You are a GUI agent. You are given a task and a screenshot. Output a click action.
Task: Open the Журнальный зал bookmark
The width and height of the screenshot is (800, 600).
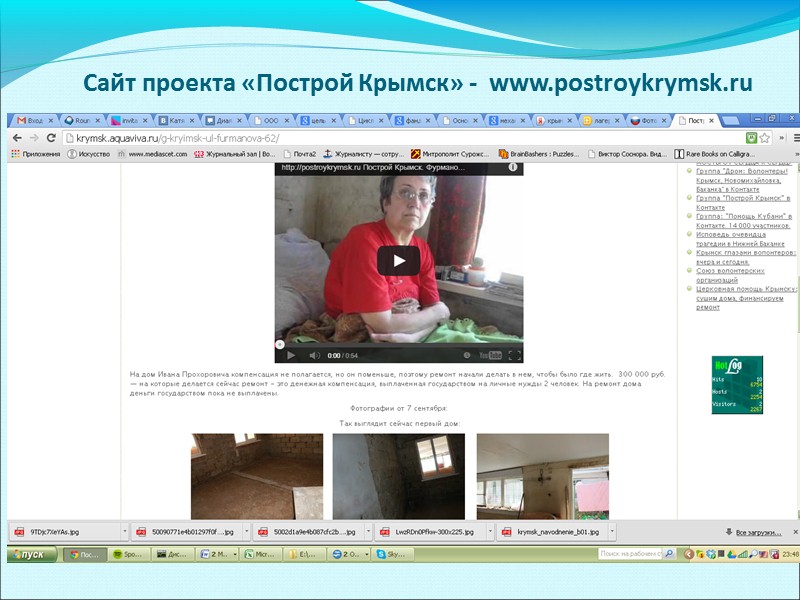tap(235, 154)
